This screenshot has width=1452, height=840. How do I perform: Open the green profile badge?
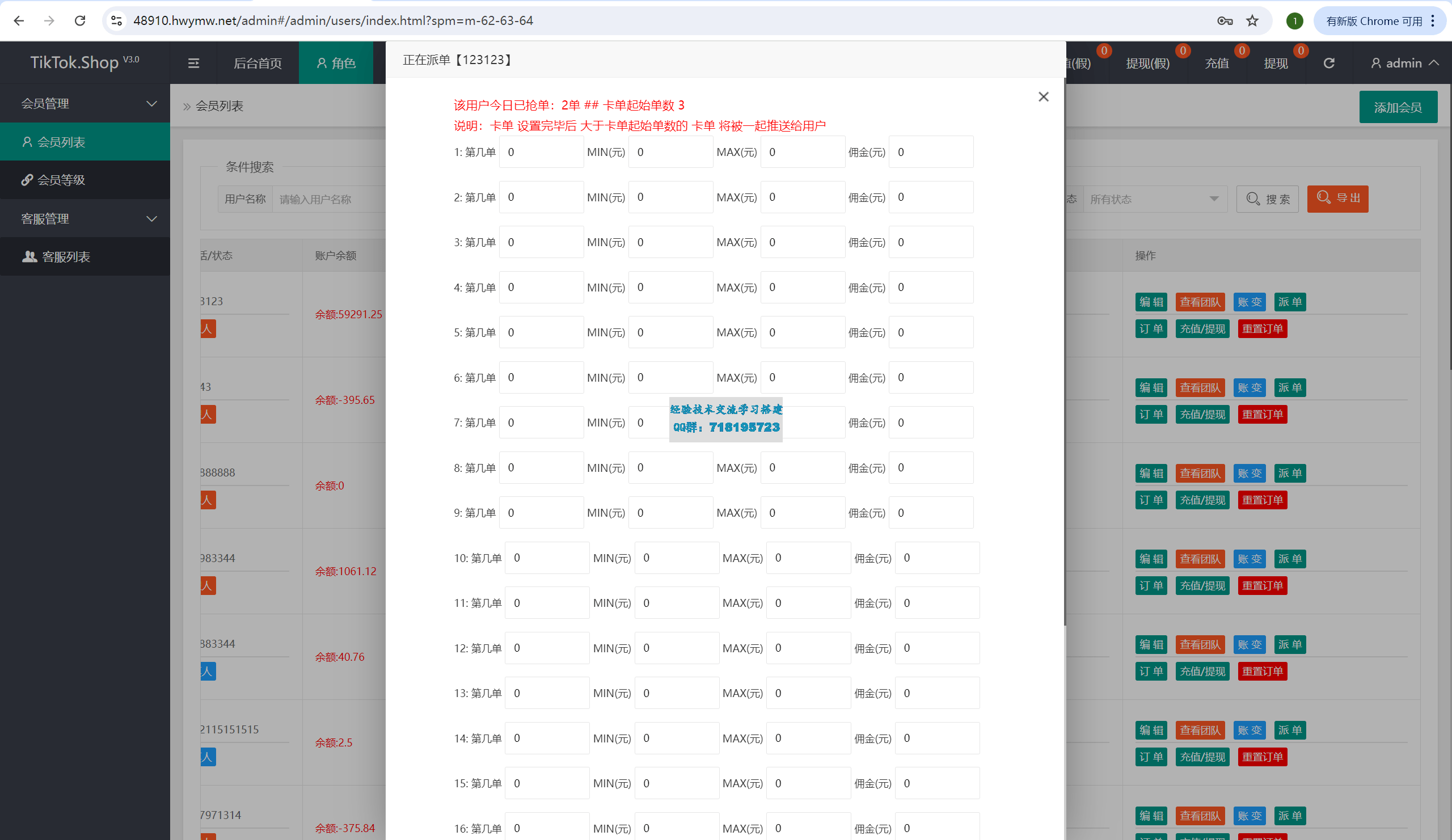[x=1294, y=21]
